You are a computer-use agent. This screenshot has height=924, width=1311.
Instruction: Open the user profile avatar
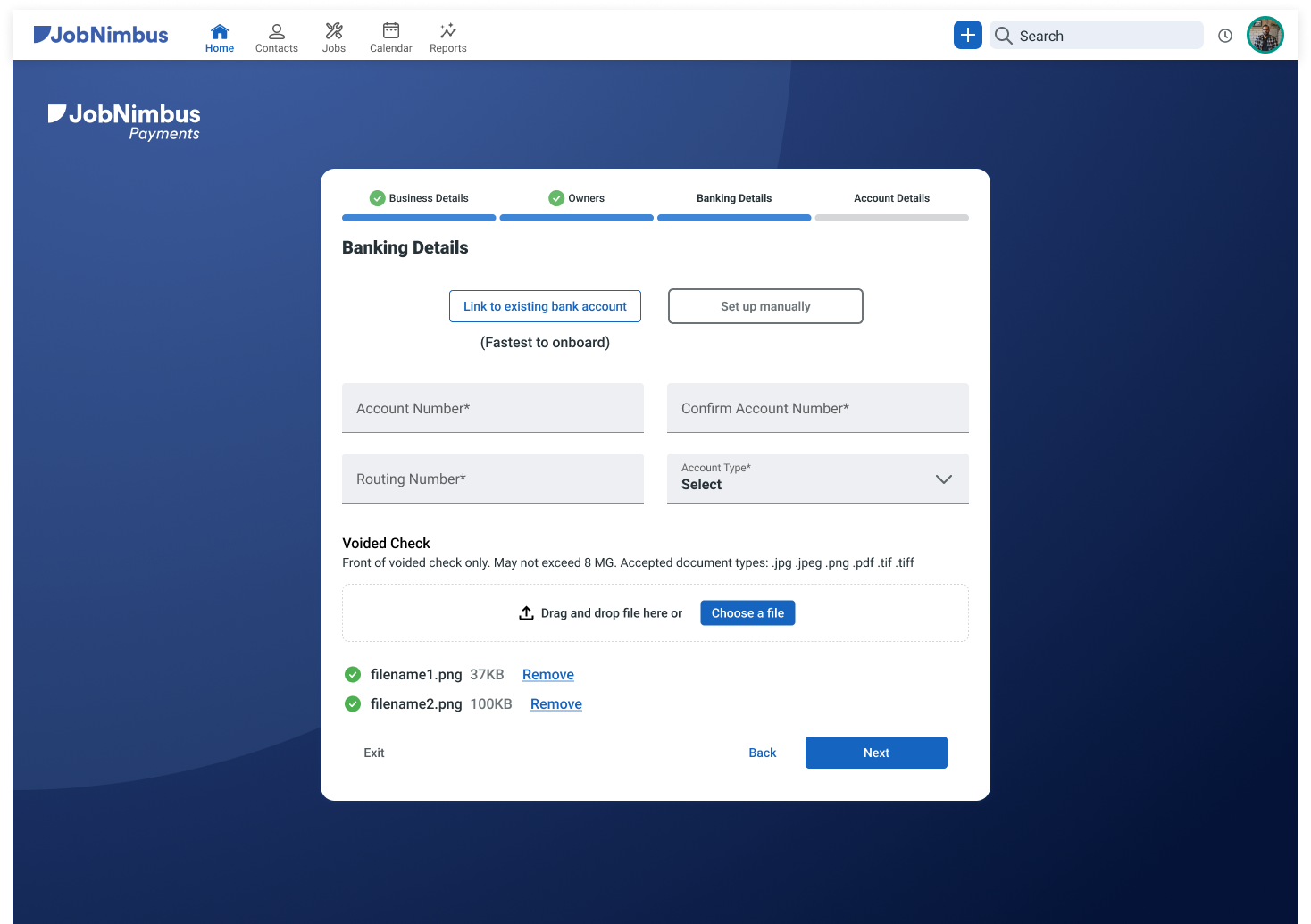coord(1265,35)
